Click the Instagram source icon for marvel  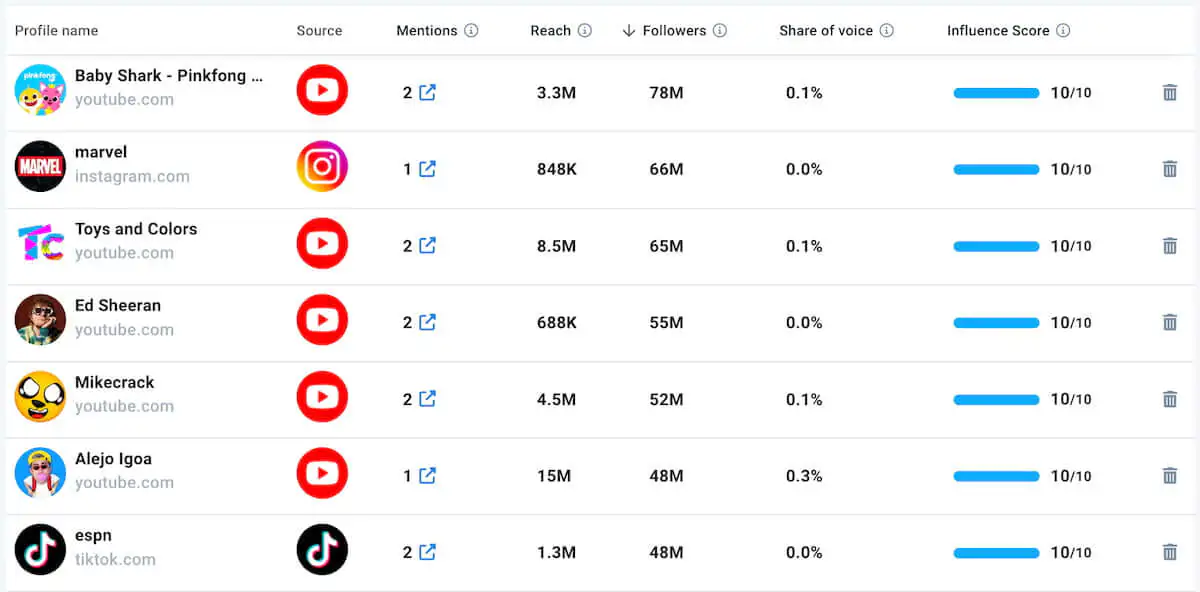tap(322, 167)
